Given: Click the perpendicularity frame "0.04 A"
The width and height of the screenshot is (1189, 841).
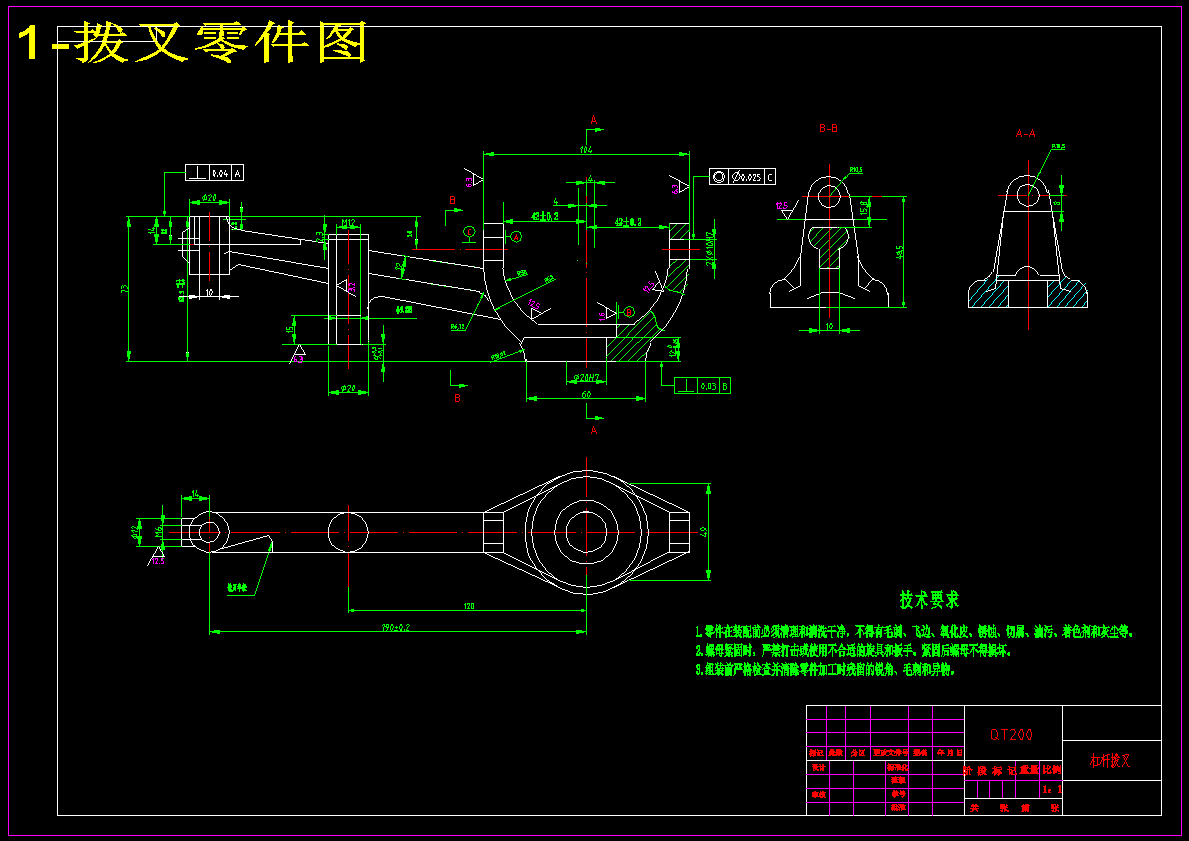Looking at the screenshot, I should (215, 173).
